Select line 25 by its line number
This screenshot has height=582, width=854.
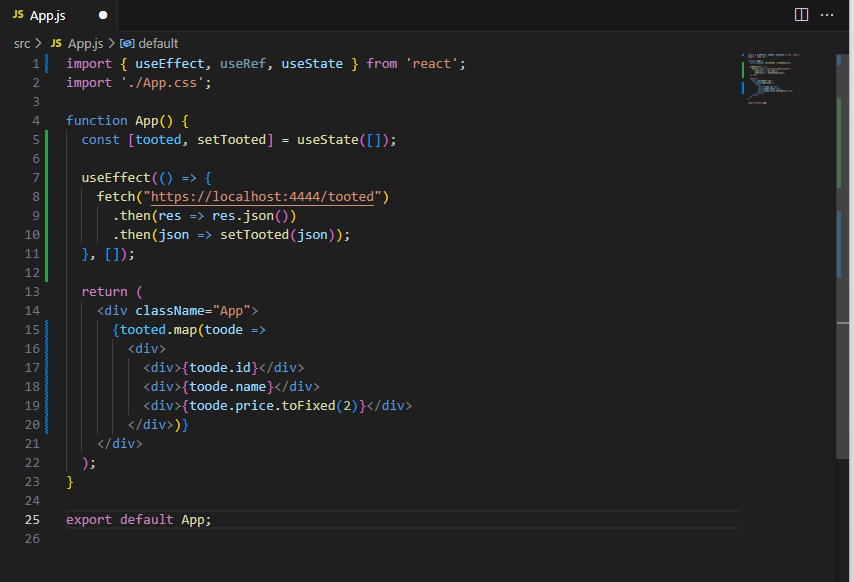tap(32, 520)
